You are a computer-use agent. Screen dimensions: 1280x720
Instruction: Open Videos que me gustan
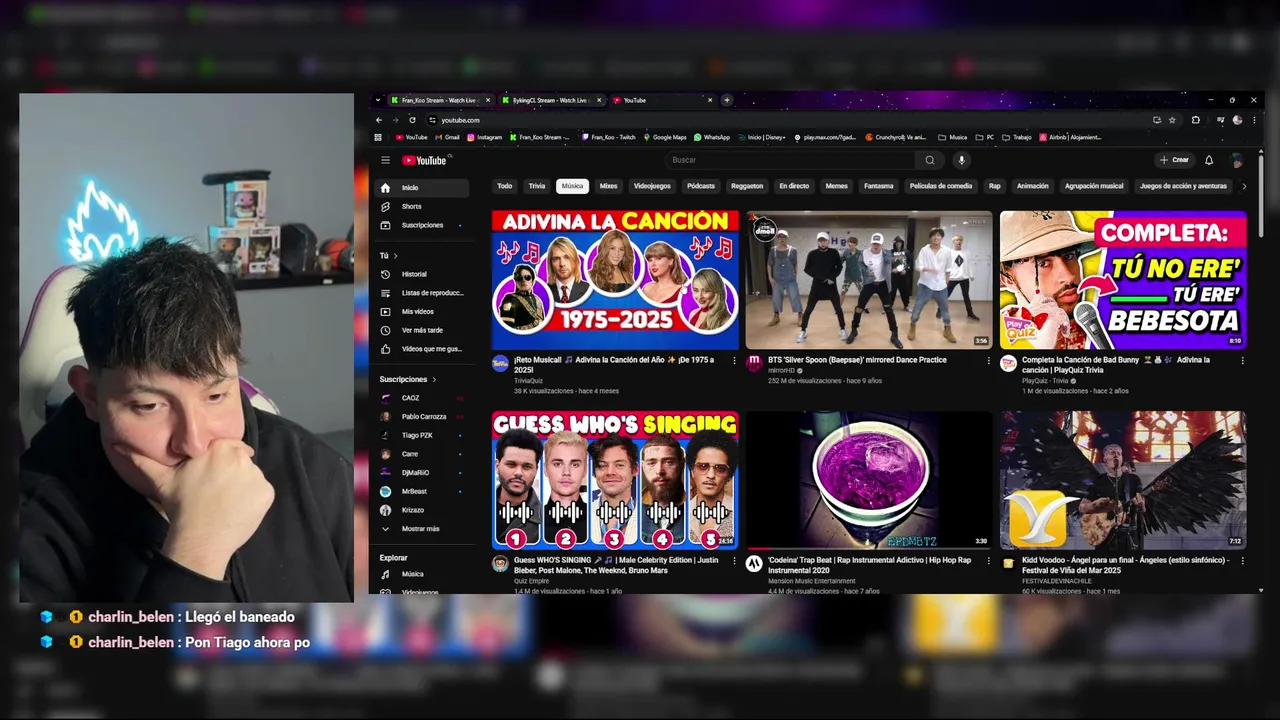(423, 349)
